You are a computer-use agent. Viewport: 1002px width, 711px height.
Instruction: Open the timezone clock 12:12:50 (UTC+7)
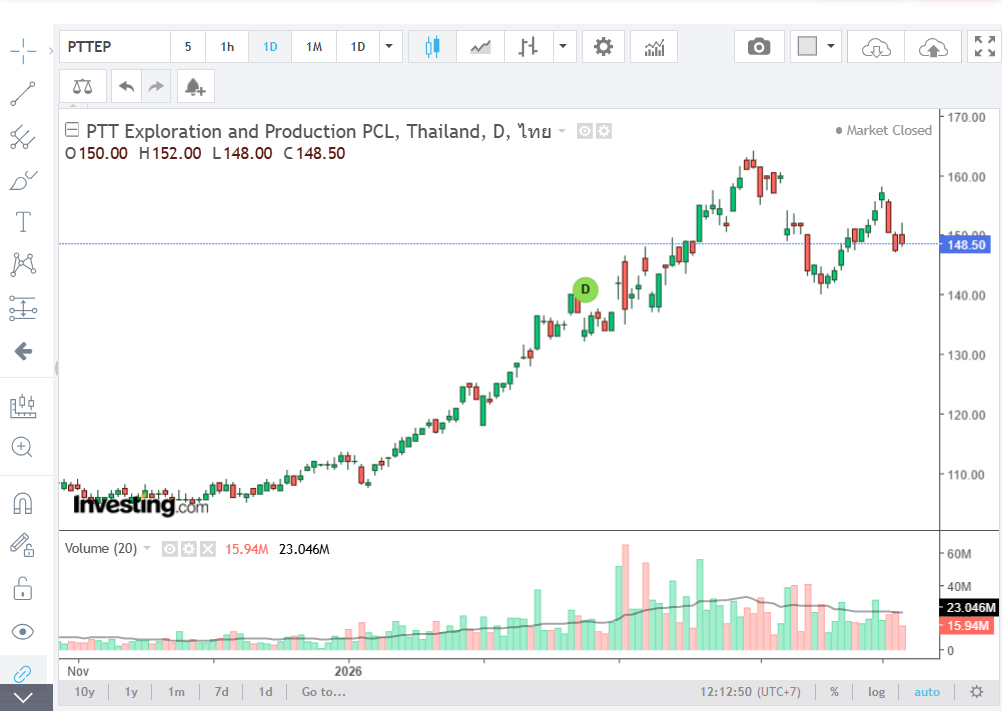750,692
